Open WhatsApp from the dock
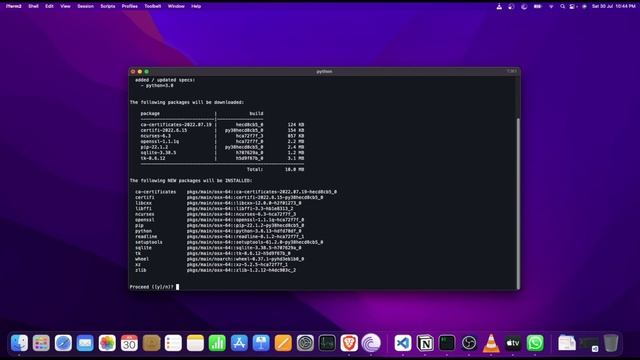 (x=535, y=343)
